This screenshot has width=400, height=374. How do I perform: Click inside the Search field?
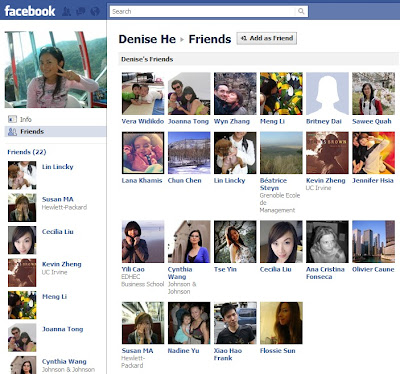point(203,11)
